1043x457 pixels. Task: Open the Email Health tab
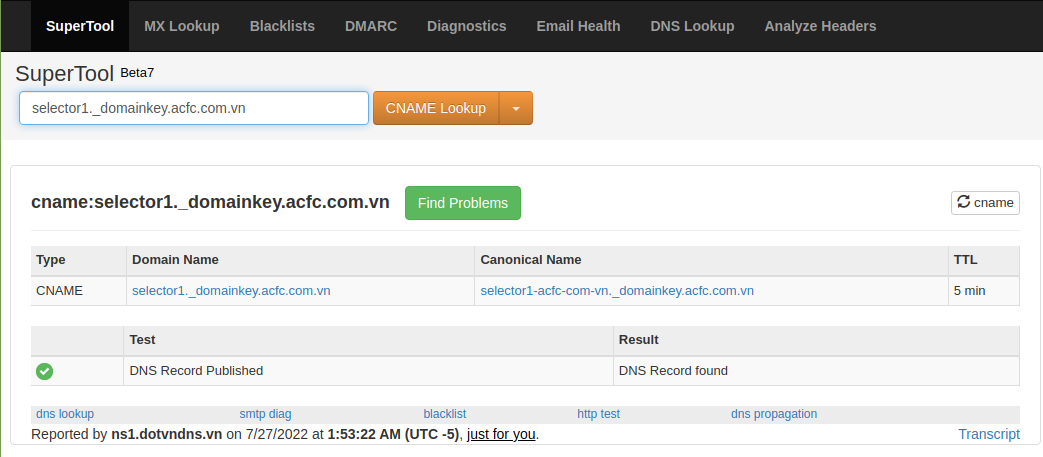(x=578, y=26)
